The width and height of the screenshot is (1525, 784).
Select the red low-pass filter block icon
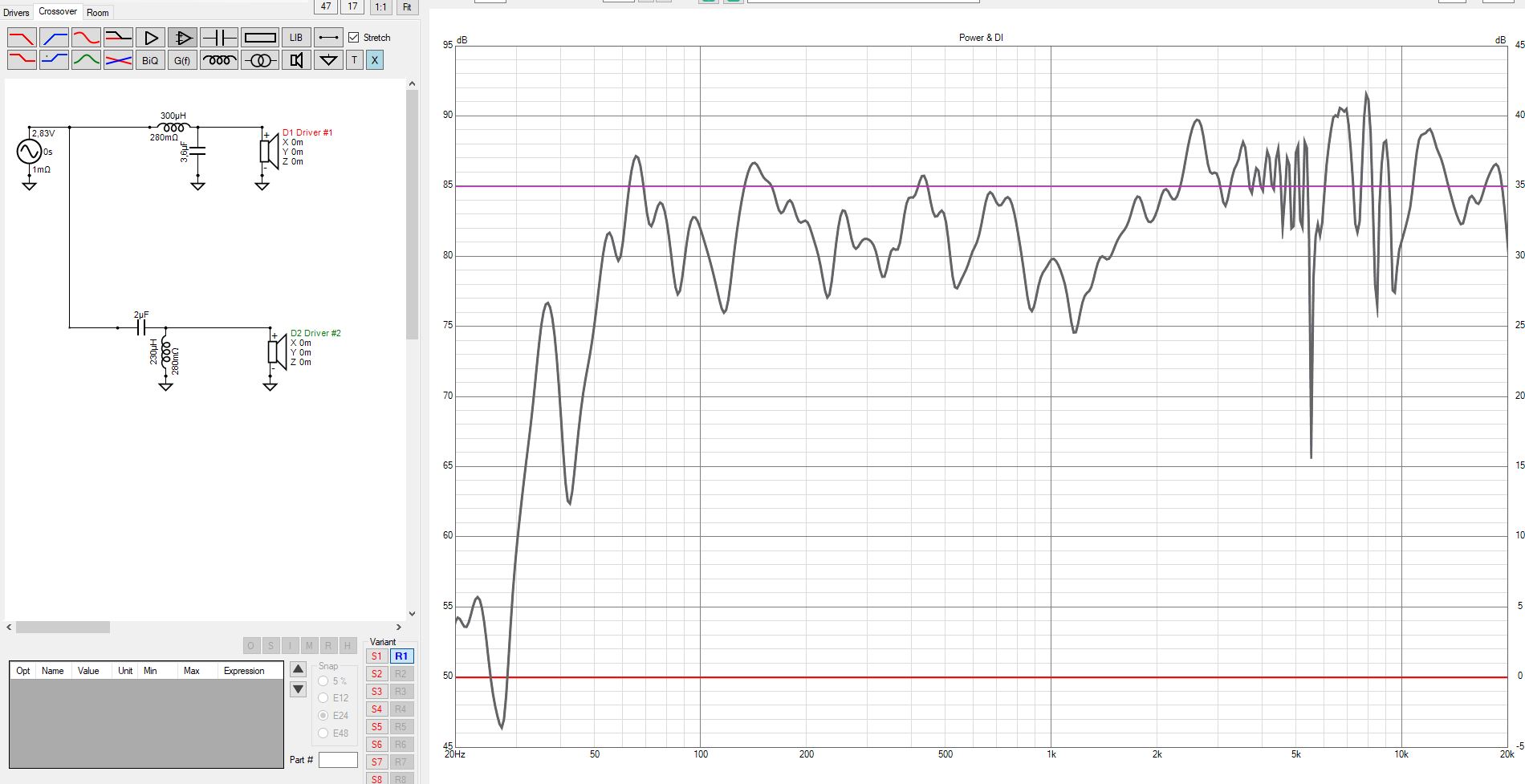[x=22, y=38]
